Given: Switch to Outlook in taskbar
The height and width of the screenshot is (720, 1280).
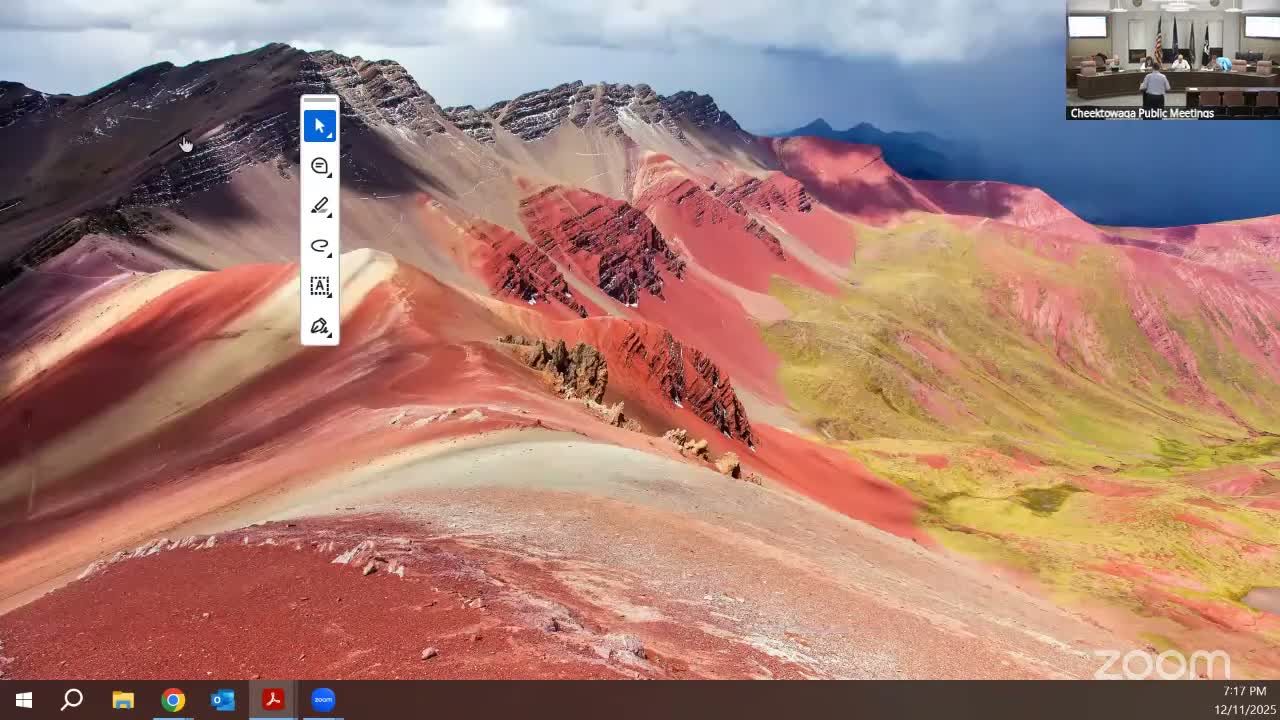Looking at the screenshot, I should (x=223, y=700).
